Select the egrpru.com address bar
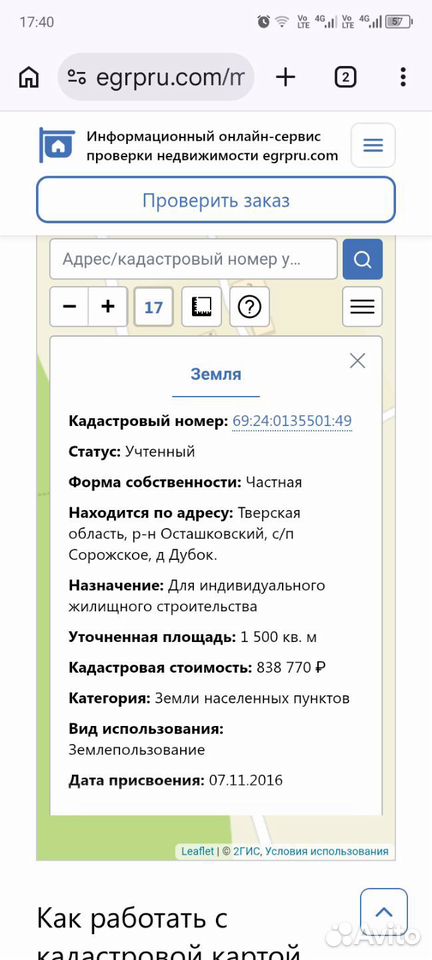Image resolution: width=432 pixels, height=960 pixels. point(156,77)
